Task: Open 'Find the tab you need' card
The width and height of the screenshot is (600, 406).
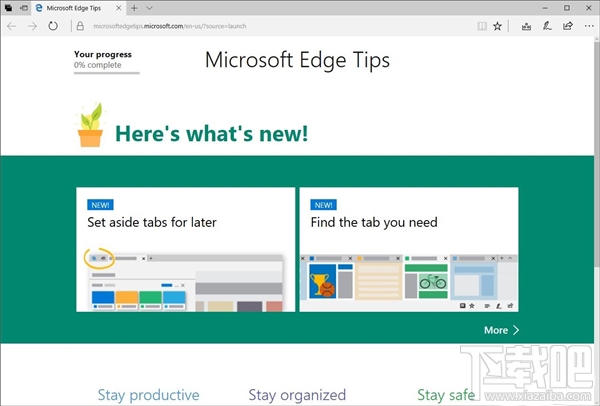Action: [x=409, y=249]
